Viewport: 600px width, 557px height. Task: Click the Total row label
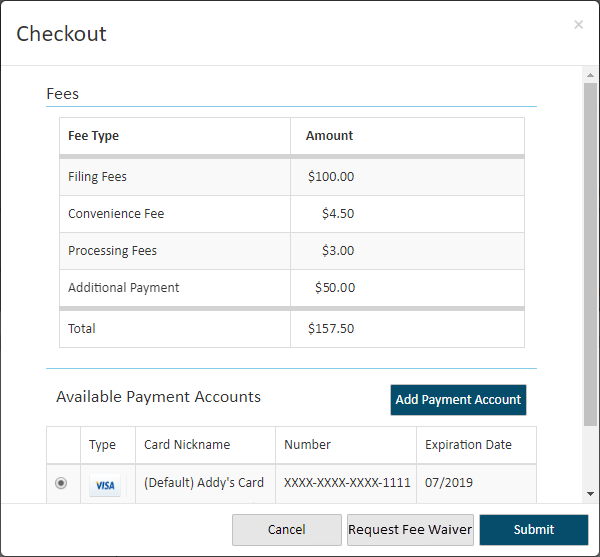82,328
